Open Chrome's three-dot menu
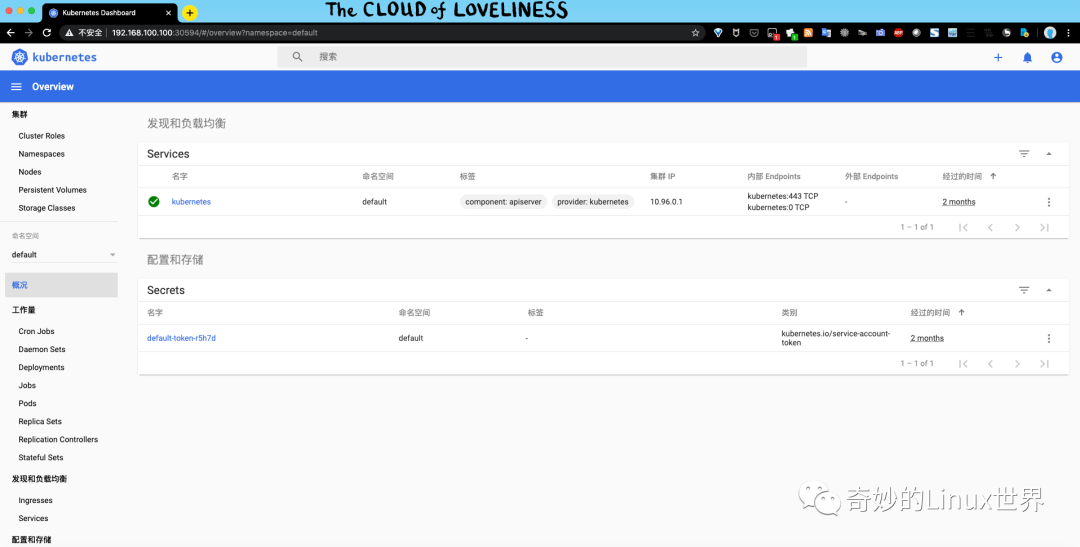 pyautogui.click(x=1068, y=32)
